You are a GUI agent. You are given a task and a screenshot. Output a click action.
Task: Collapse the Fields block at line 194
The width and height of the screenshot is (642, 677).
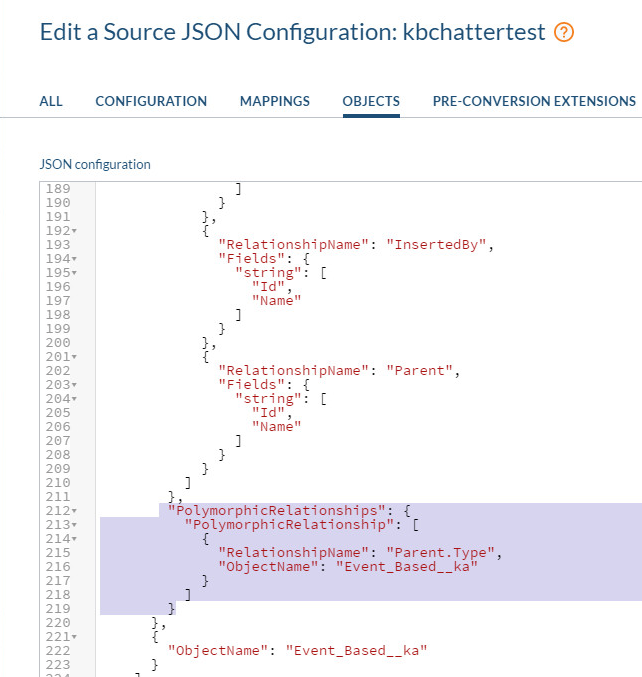[74, 259]
